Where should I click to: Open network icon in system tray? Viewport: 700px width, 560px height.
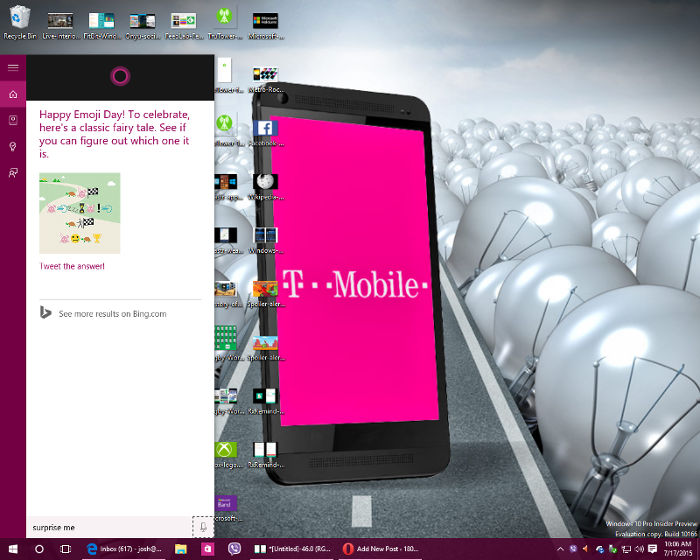pos(627,548)
